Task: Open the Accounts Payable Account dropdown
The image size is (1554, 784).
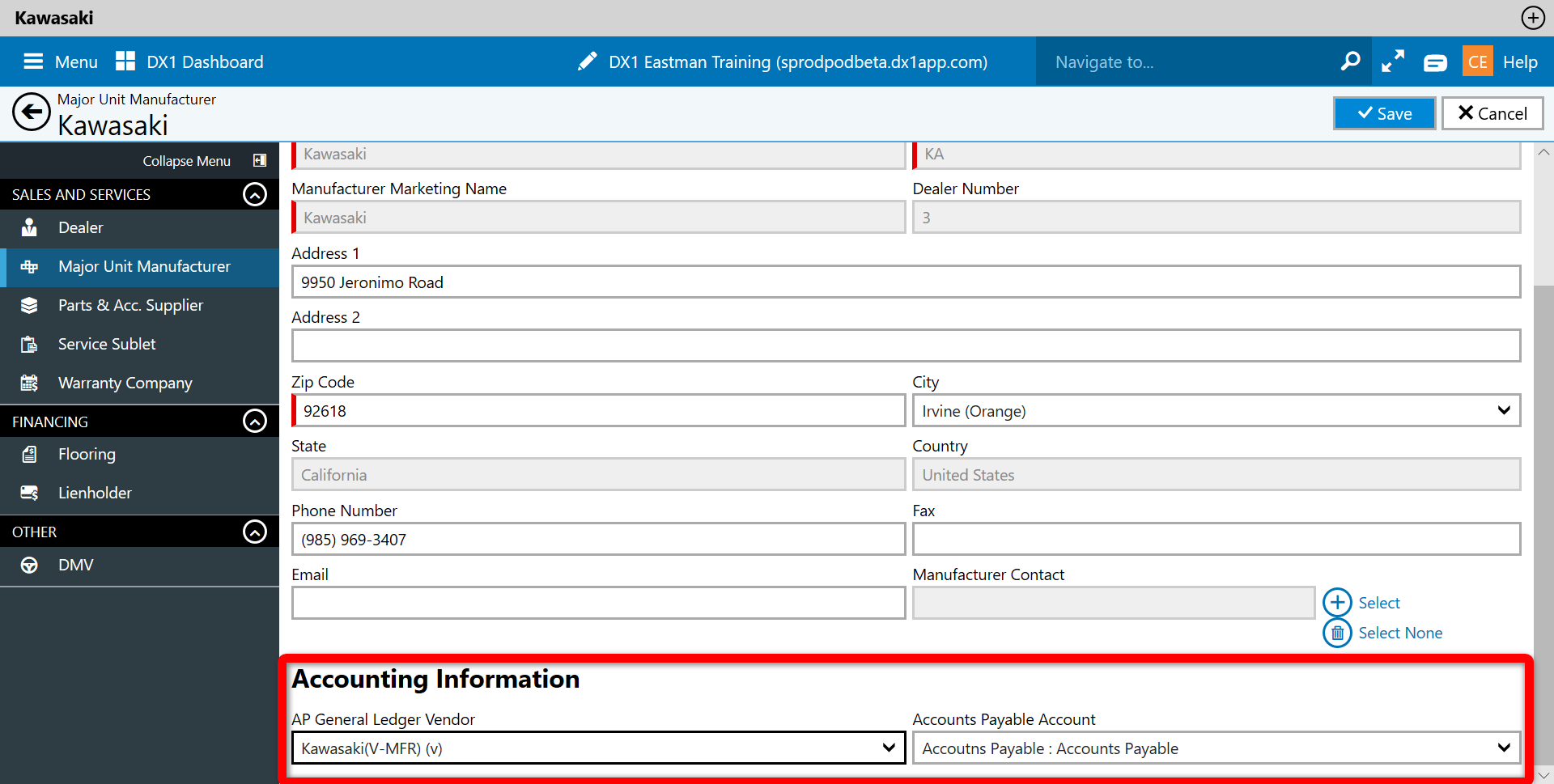Action: click(x=1216, y=748)
